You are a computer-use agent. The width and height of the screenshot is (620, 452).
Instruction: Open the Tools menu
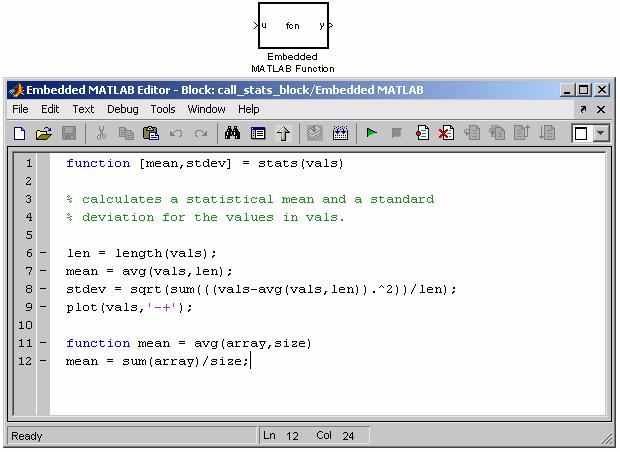tap(163, 109)
